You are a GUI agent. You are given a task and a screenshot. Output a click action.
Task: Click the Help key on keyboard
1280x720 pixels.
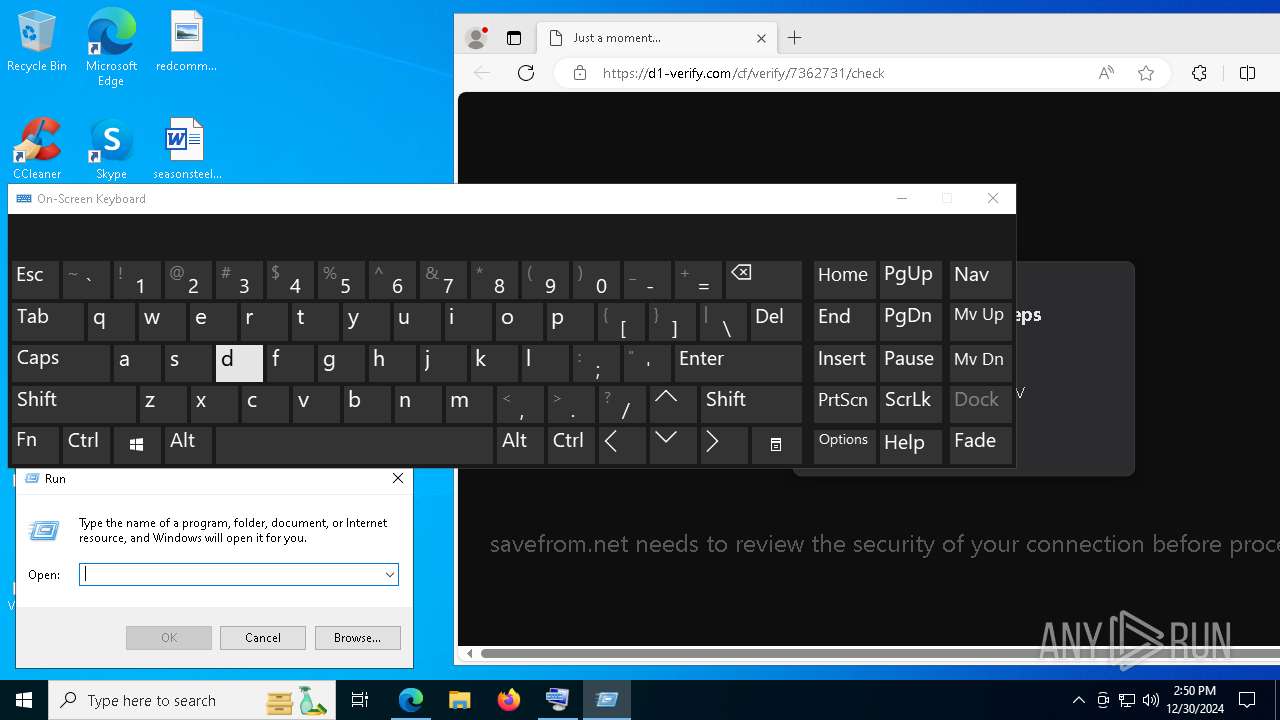(910, 444)
